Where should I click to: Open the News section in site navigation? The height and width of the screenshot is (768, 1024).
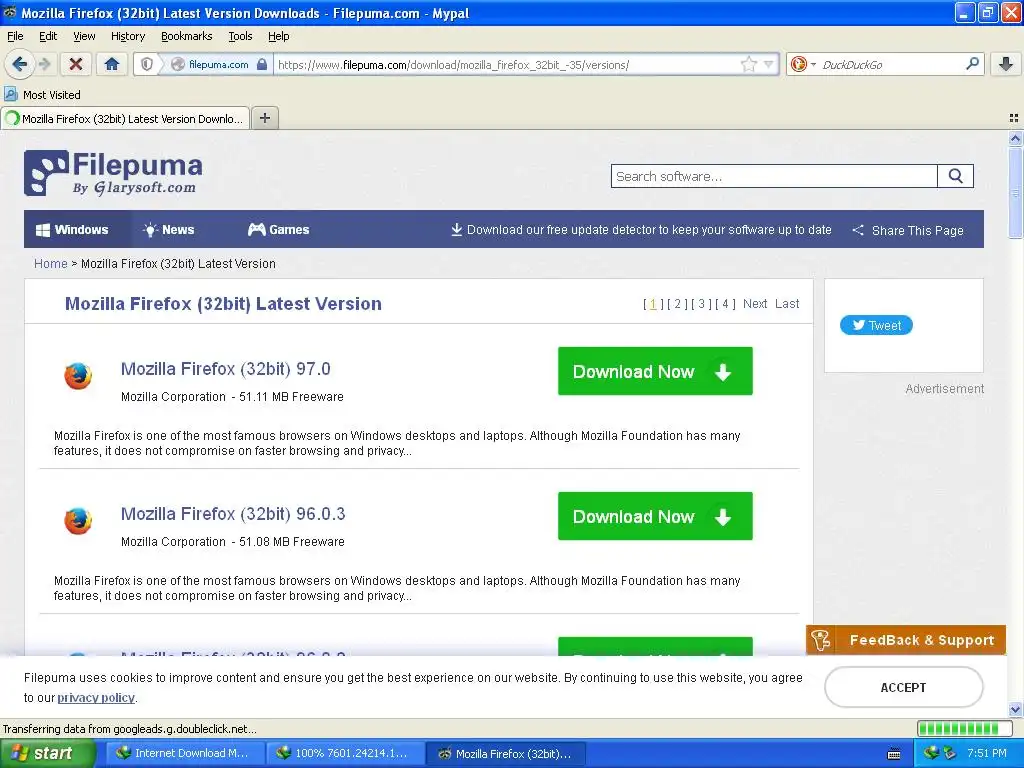[168, 229]
